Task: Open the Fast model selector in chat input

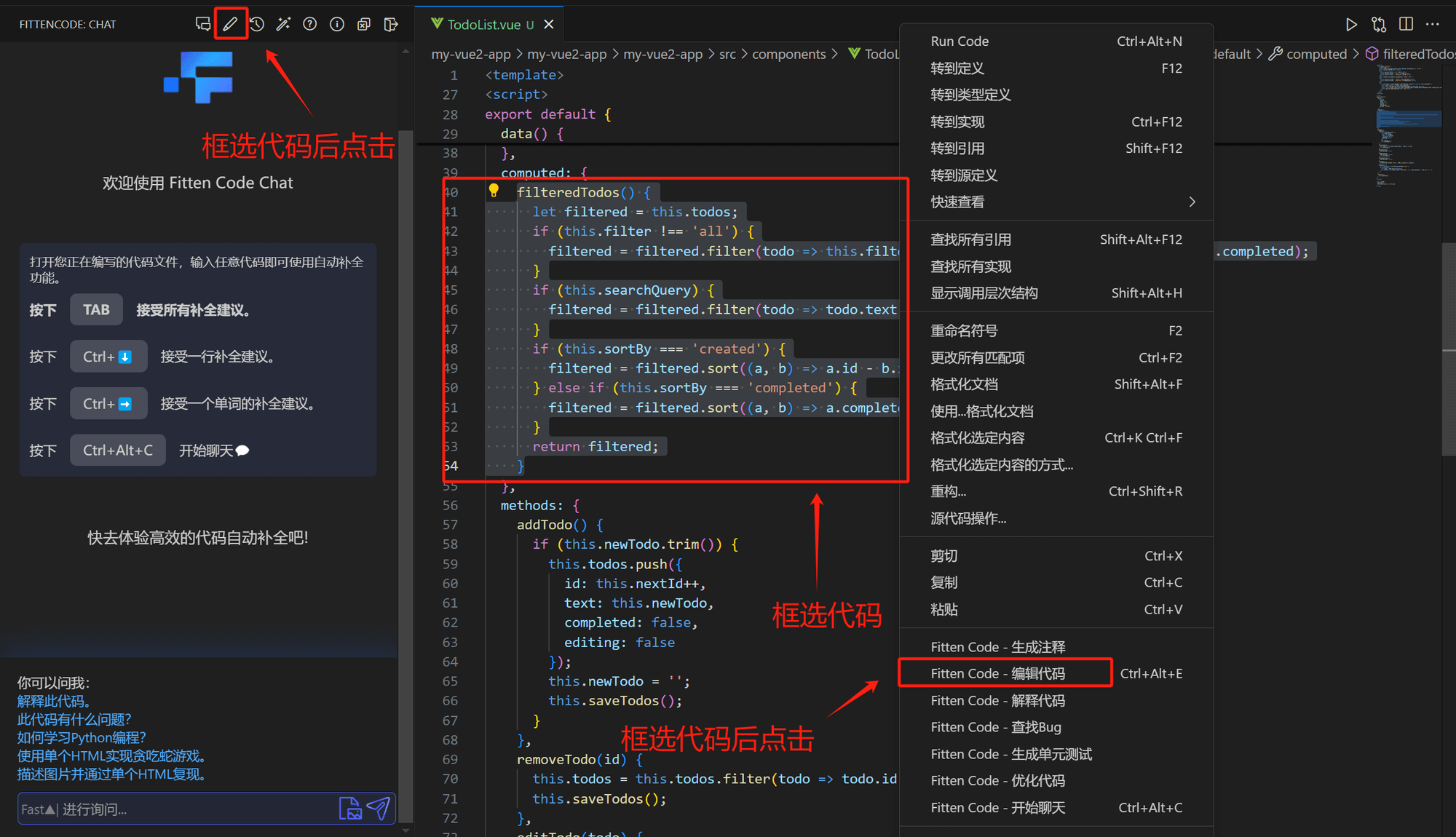Action: [38, 809]
